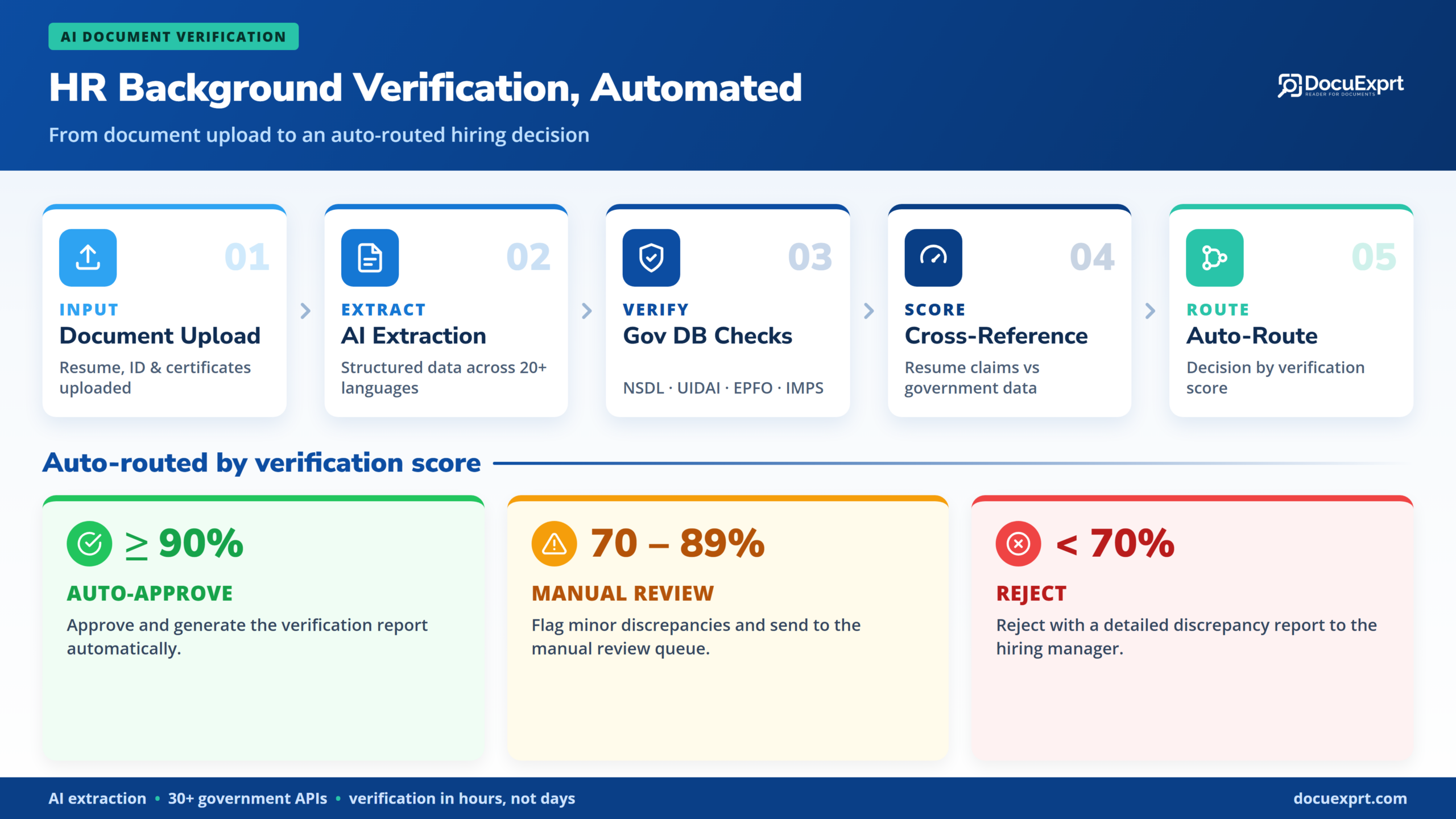Click the VERIFY label

[656, 310]
